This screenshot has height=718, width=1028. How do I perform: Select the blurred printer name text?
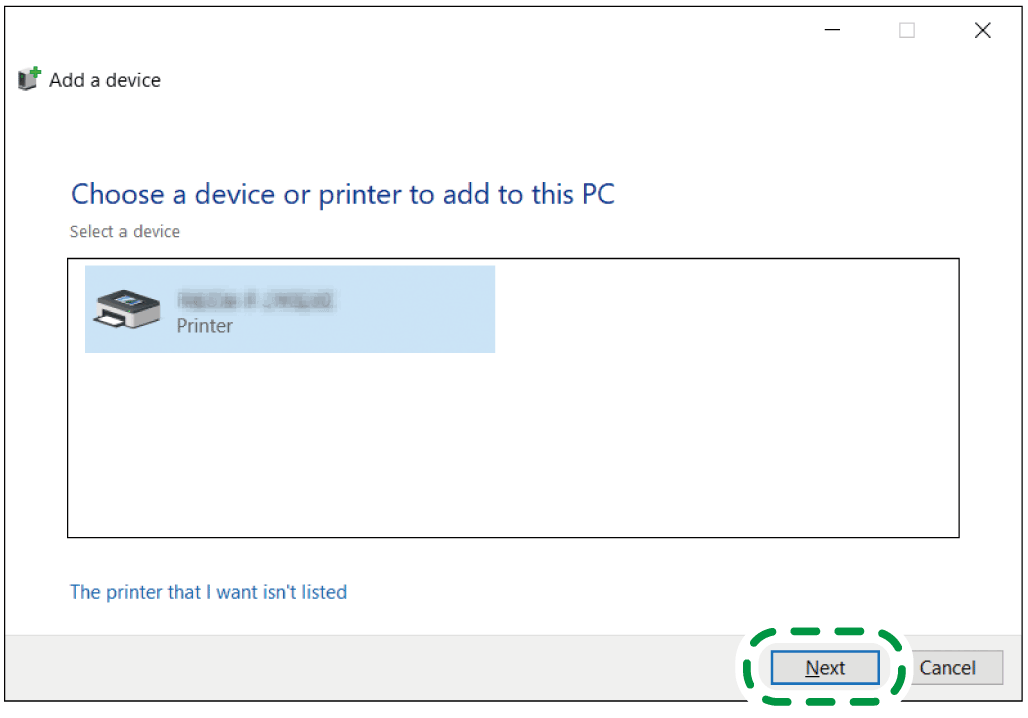tap(254, 299)
